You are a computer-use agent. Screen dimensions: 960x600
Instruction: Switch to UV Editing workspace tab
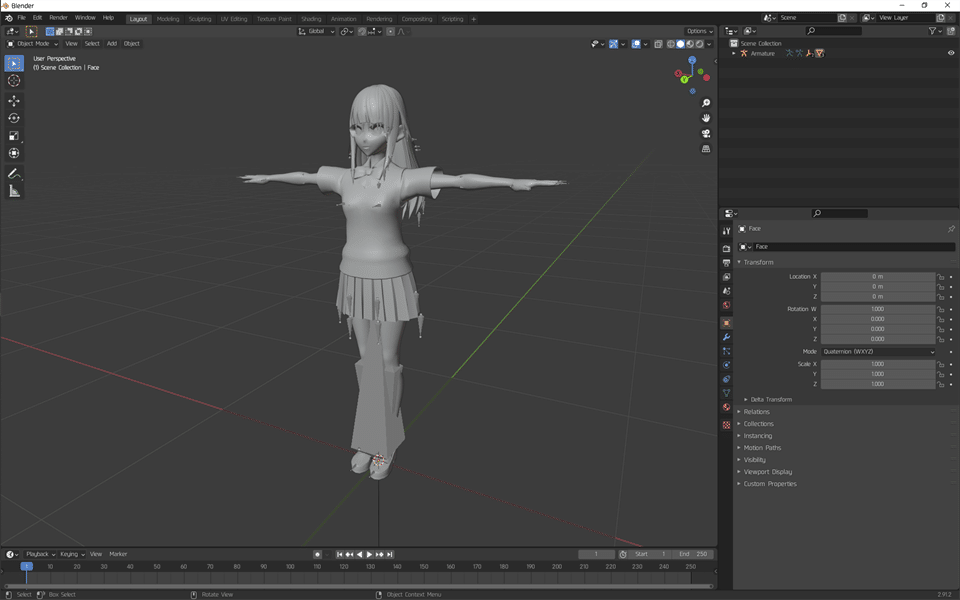[x=234, y=19]
